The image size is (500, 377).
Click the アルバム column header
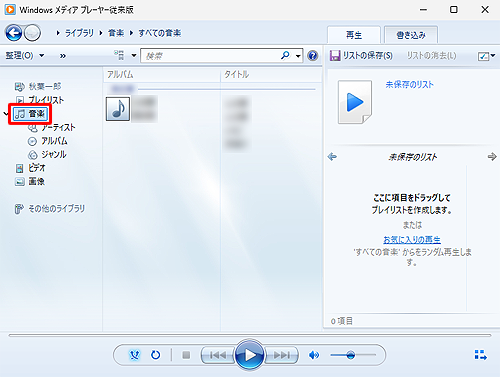point(161,74)
